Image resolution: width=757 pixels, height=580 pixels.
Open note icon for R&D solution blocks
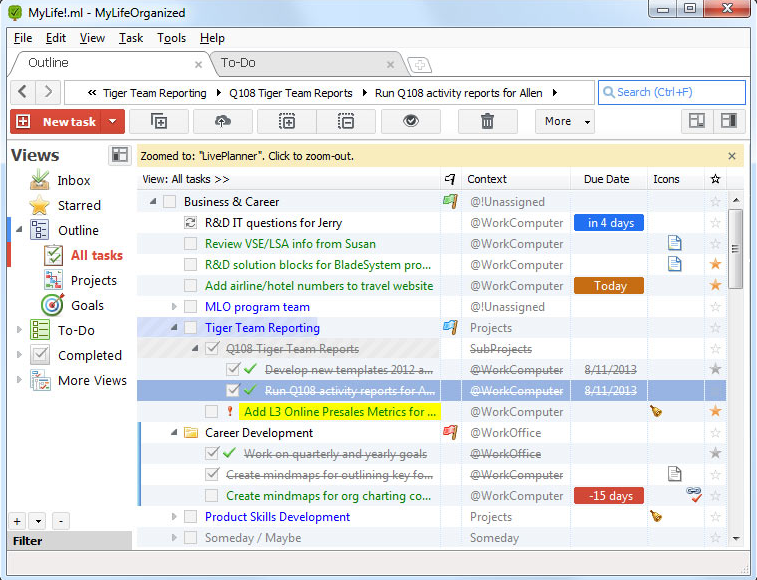pos(674,264)
